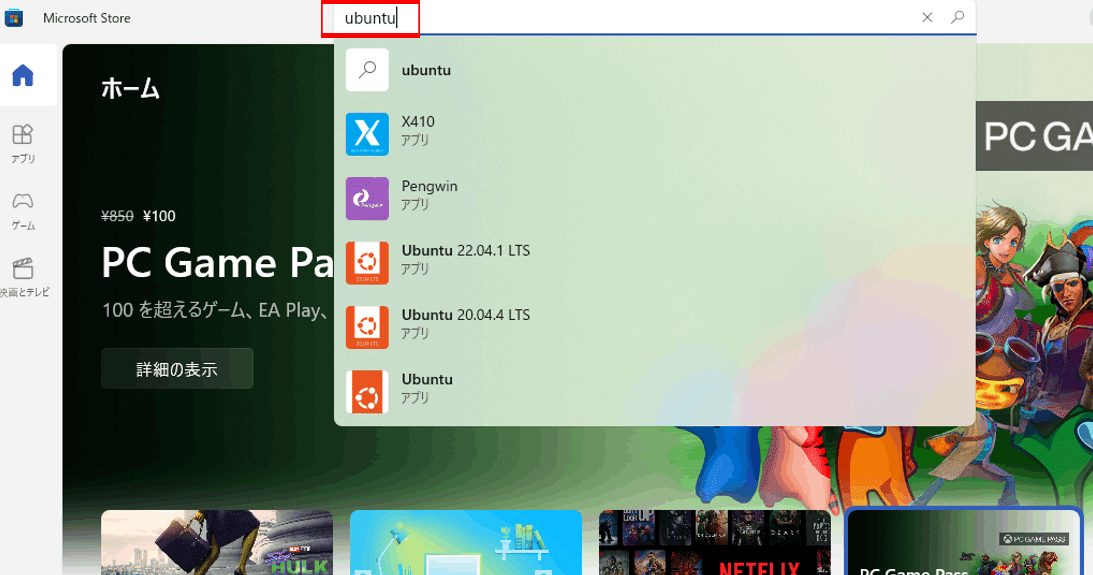This screenshot has width=1093, height=575.
Task: Click the ホーム heading
Action: click(130, 89)
